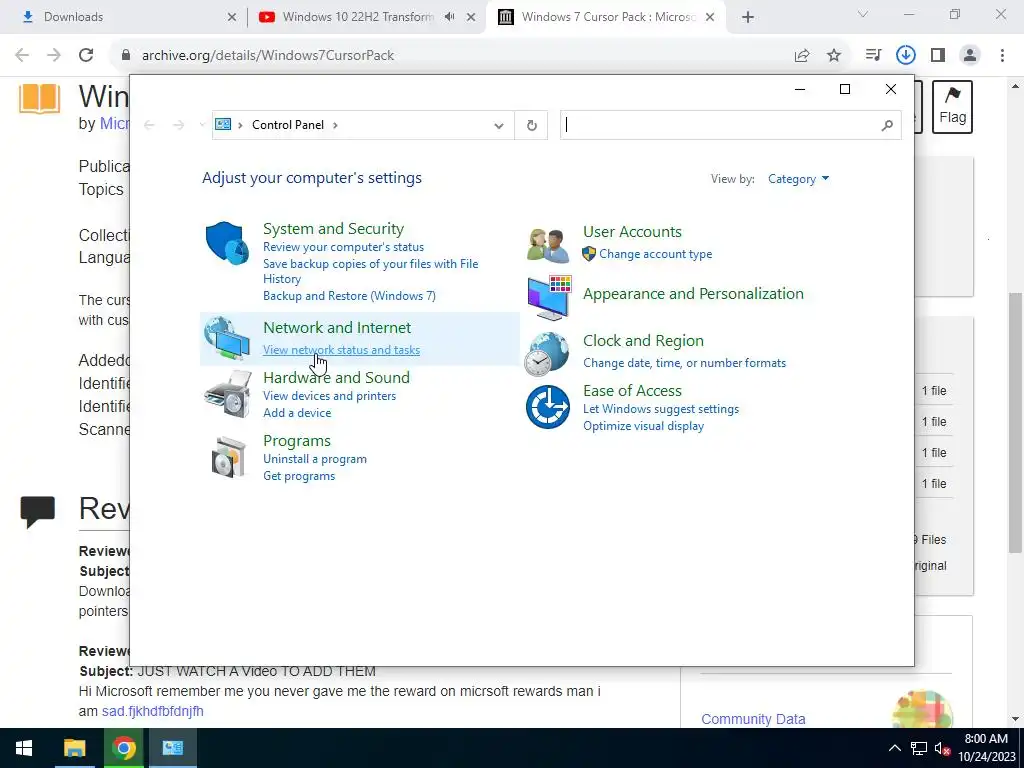
Task: Click the Flag button on archive page
Action: (x=952, y=107)
